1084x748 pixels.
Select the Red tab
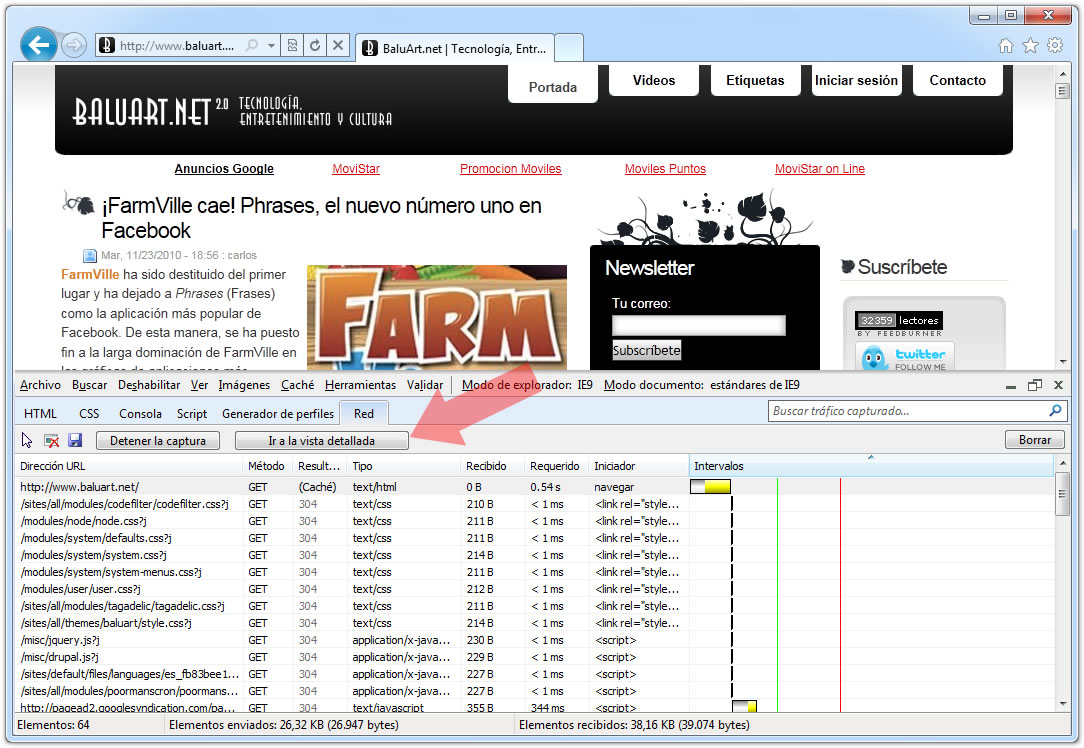click(x=364, y=413)
